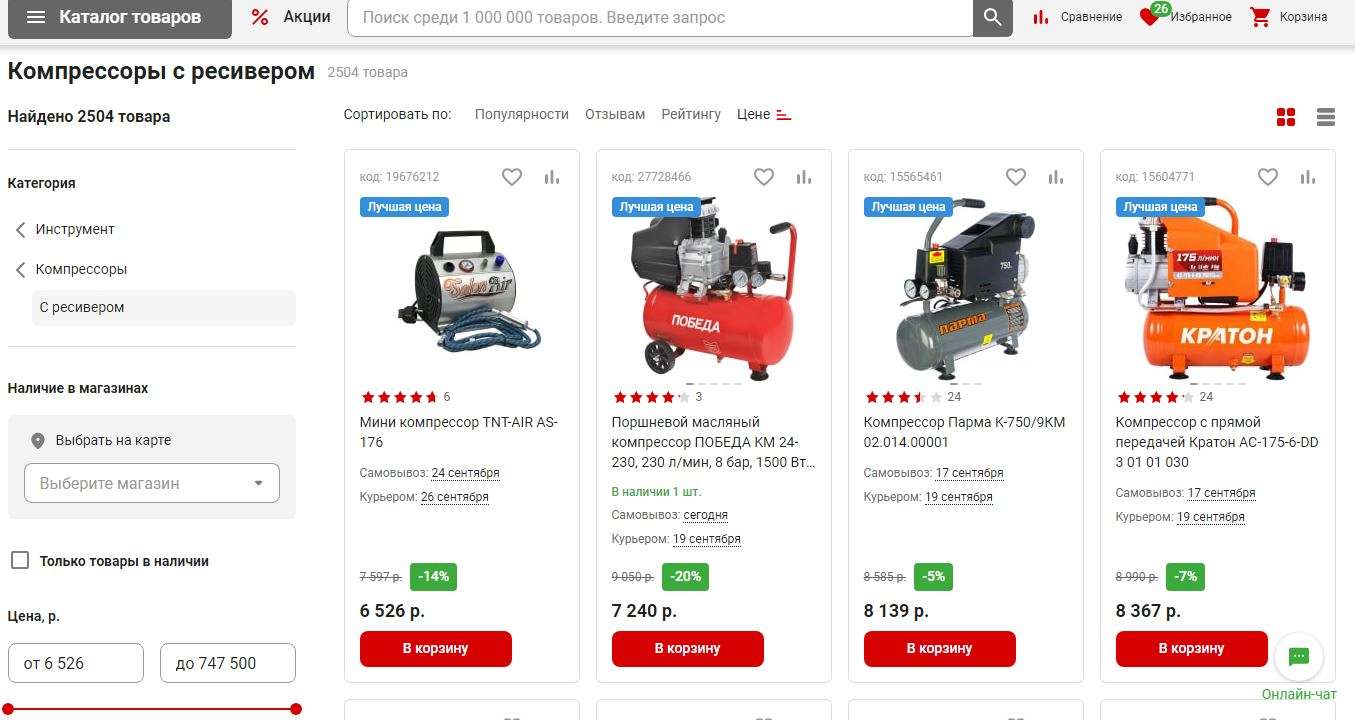Go back to Компрессоры category chevron
This screenshot has height=720, width=1355.
(20, 269)
